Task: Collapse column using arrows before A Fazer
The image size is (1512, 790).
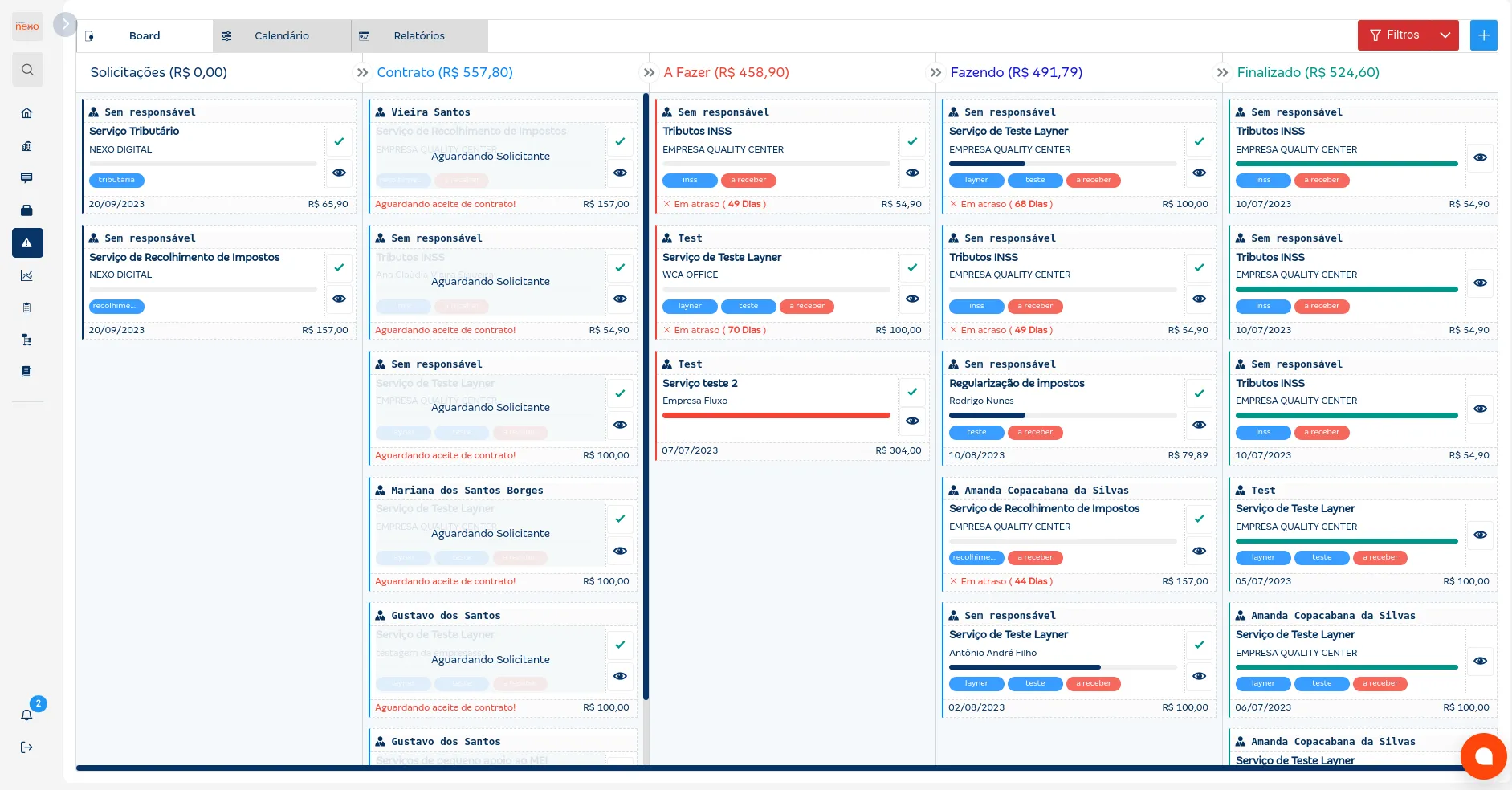Action: point(649,73)
